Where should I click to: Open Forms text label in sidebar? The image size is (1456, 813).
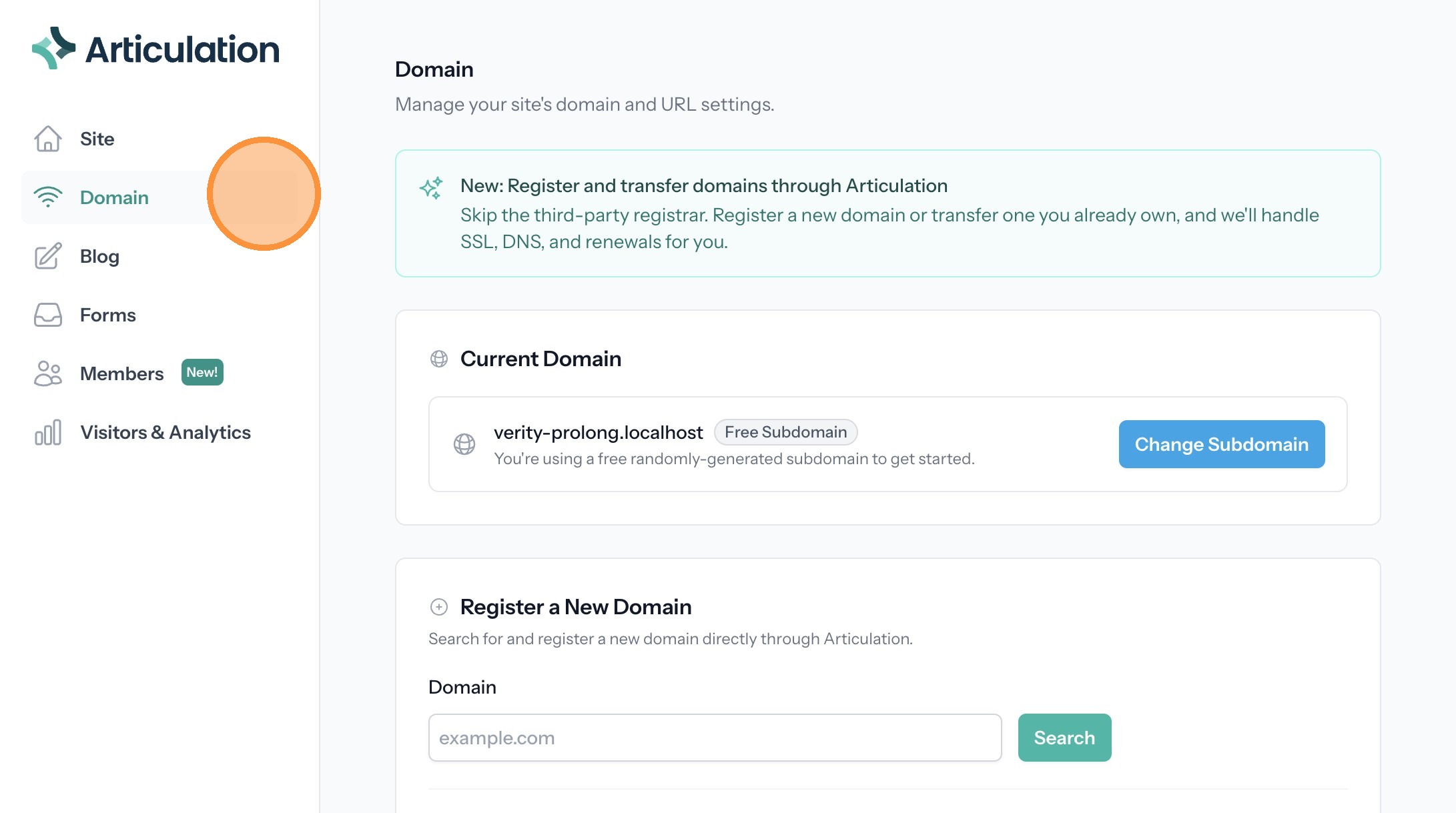[x=107, y=315]
